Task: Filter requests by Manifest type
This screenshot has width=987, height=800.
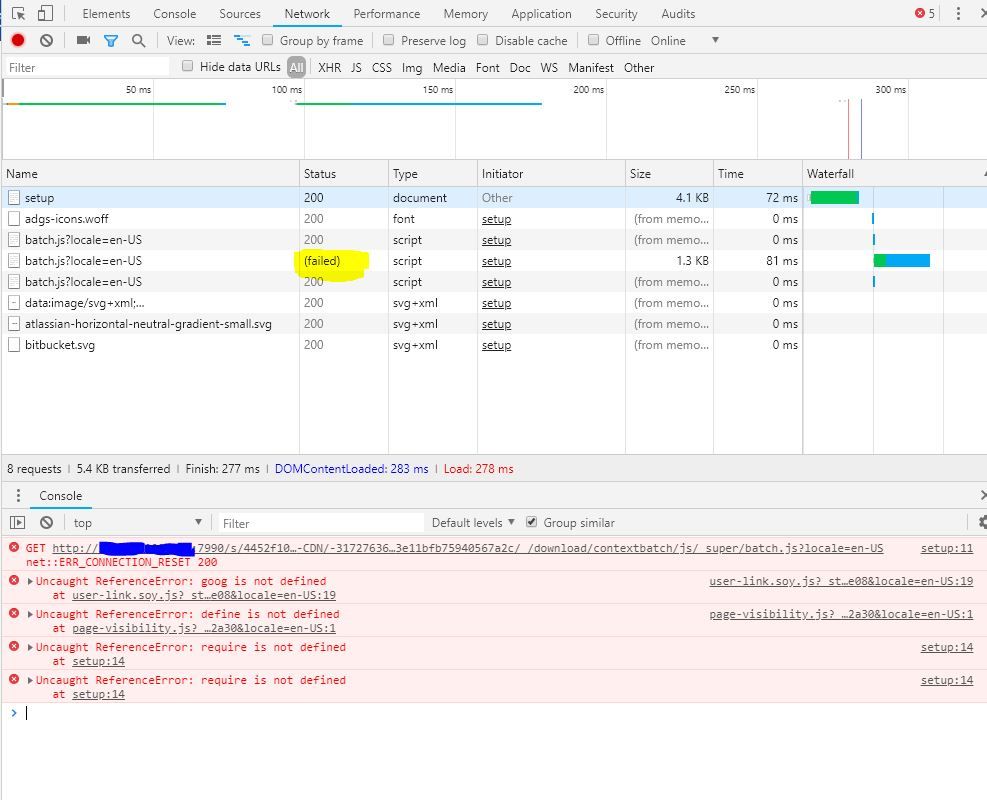Action: [x=590, y=67]
